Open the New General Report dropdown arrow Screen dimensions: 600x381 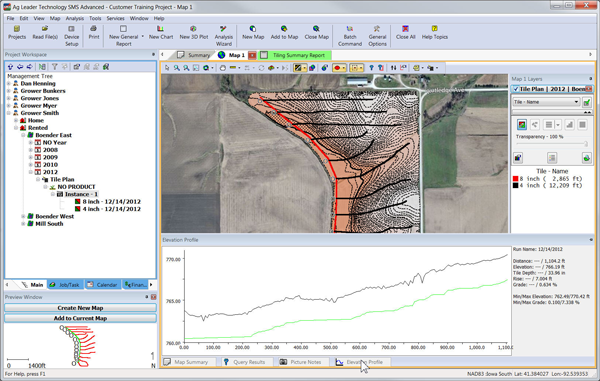pos(143,36)
